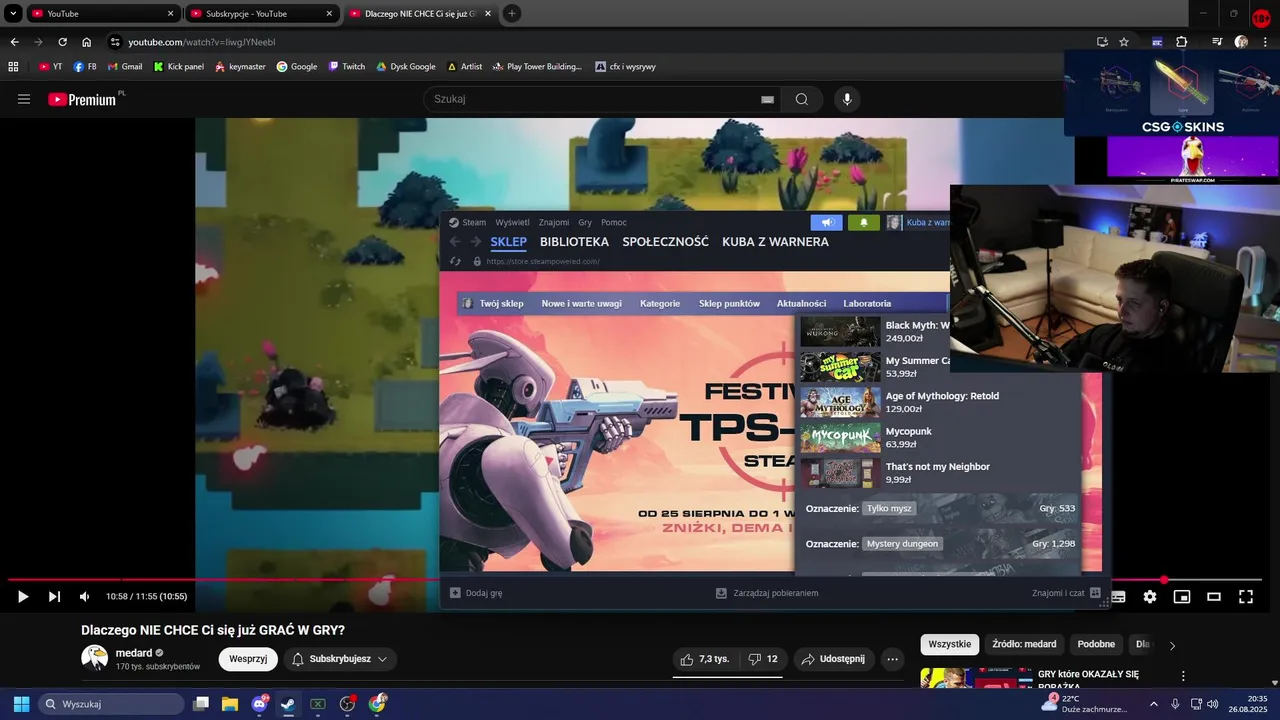Screen dimensions: 1280x720
Task: Open Discord from the taskbar
Action: (260, 704)
